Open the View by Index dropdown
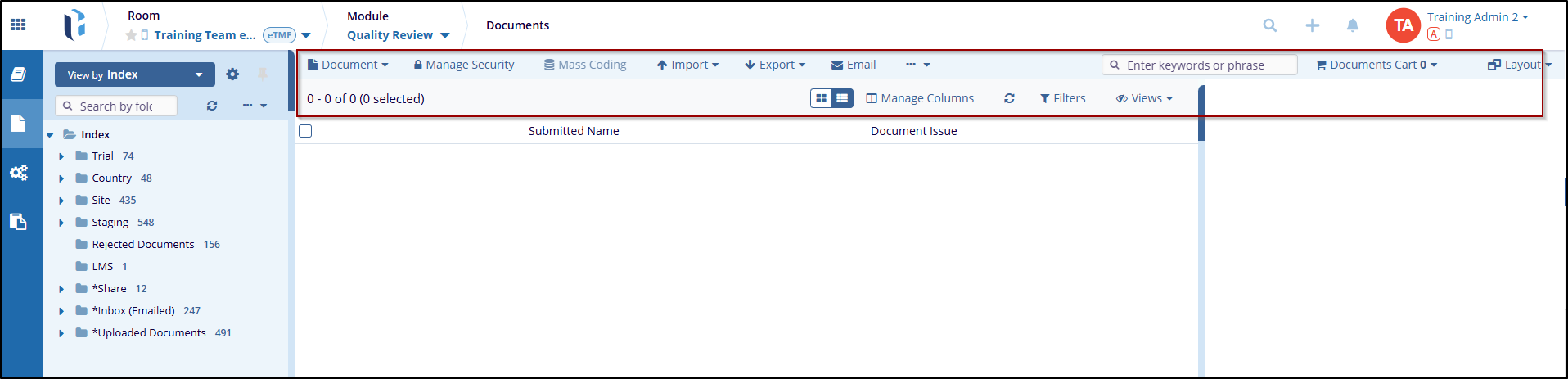This screenshot has width=1568, height=379. [134, 74]
